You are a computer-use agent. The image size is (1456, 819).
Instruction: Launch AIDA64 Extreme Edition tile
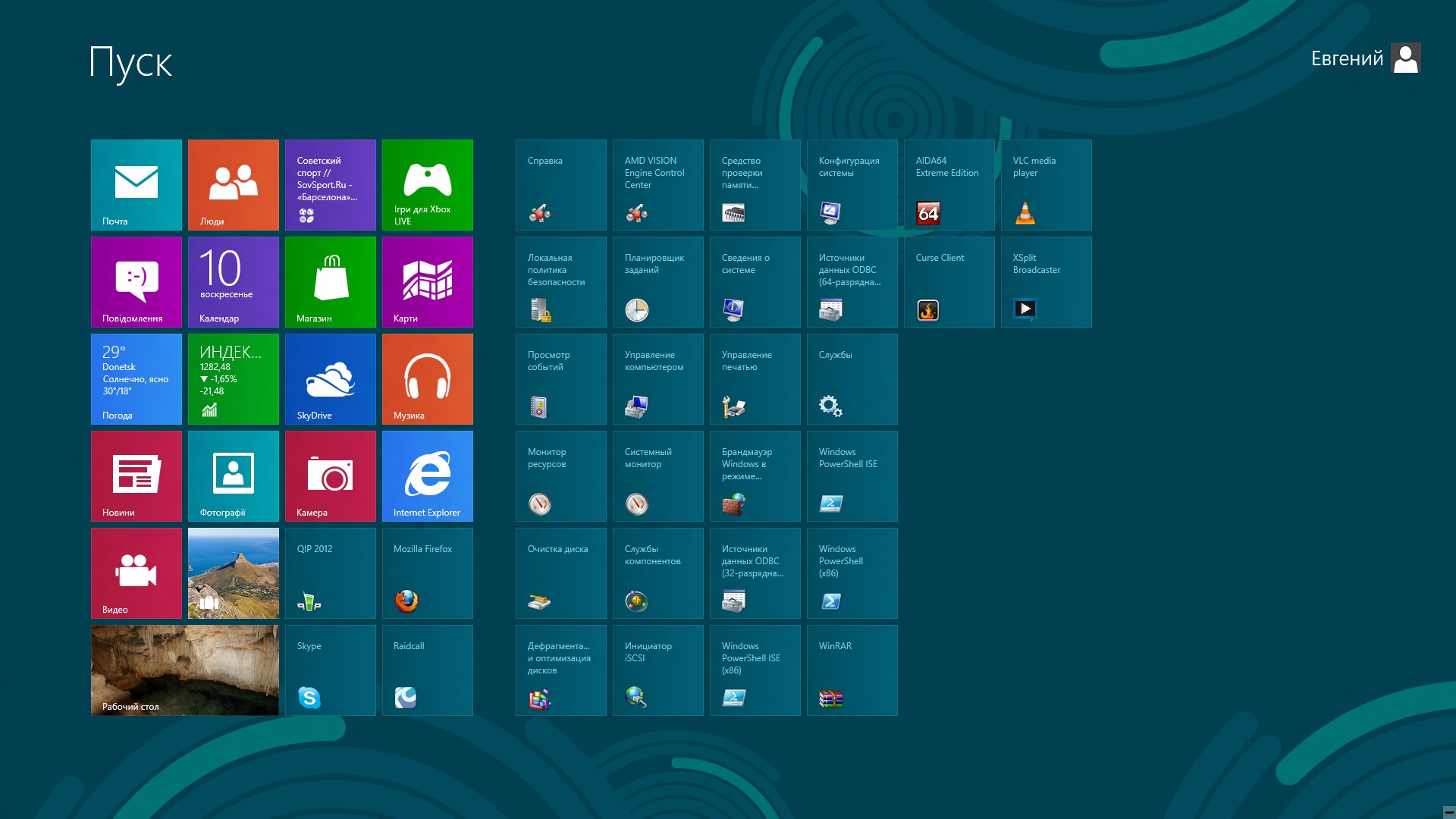pyautogui.click(x=949, y=185)
